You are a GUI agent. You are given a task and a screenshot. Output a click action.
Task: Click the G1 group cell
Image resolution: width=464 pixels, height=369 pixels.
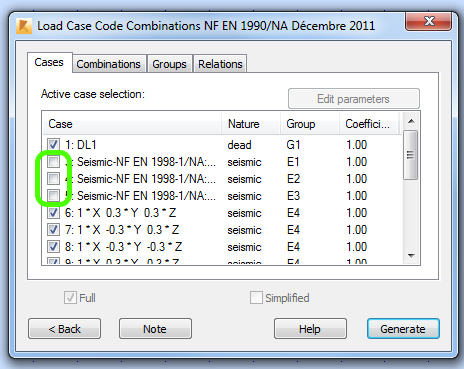pyautogui.click(x=293, y=145)
